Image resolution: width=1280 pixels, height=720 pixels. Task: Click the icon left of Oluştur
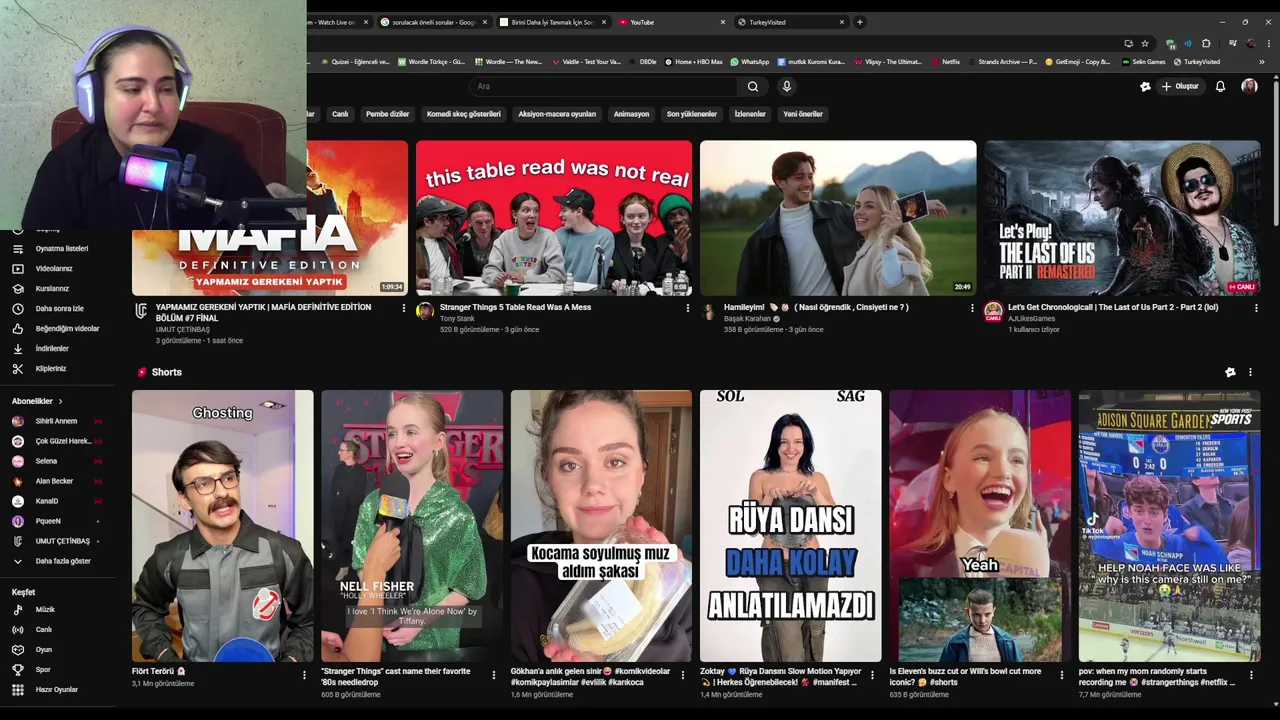click(x=1145, y=87)
